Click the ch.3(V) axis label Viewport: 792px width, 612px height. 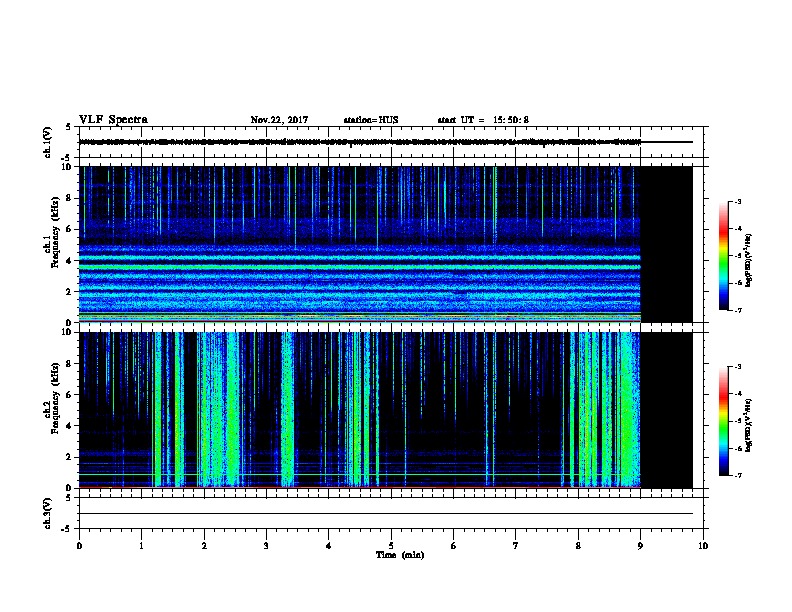point(48,513)
